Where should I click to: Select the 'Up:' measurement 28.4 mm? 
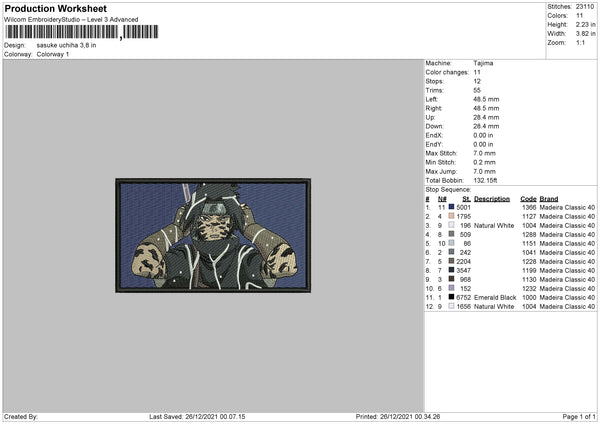click(486, 117)
